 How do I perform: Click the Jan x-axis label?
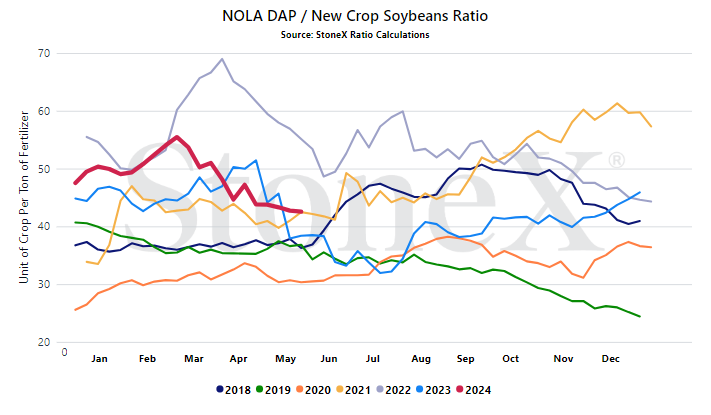(99, 359)
